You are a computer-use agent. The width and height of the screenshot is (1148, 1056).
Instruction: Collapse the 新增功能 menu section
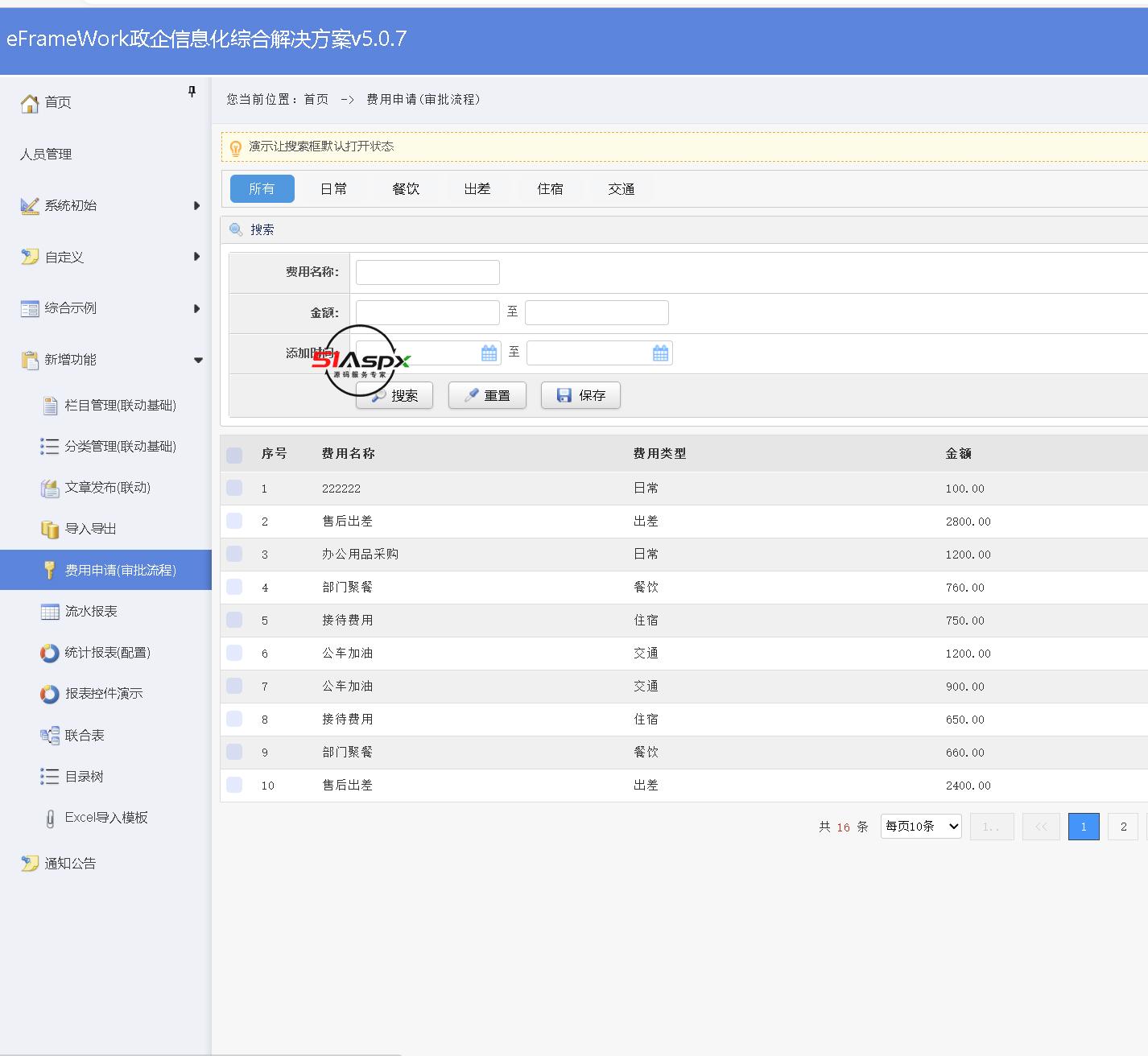tap(198, 360)
